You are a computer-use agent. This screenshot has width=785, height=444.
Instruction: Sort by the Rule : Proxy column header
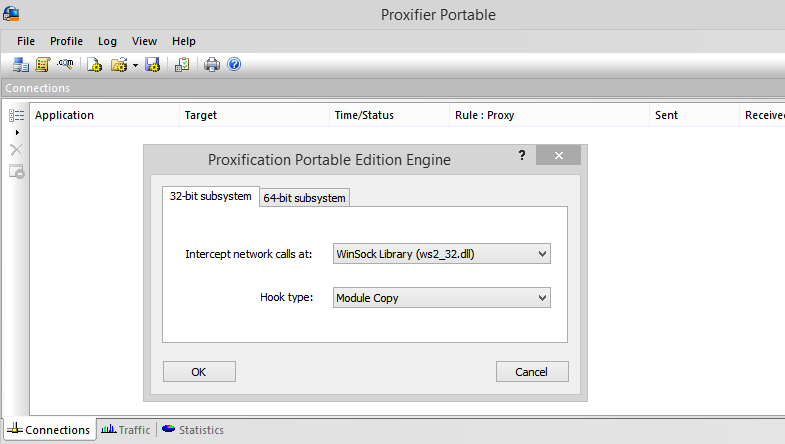tap(550, 115)
